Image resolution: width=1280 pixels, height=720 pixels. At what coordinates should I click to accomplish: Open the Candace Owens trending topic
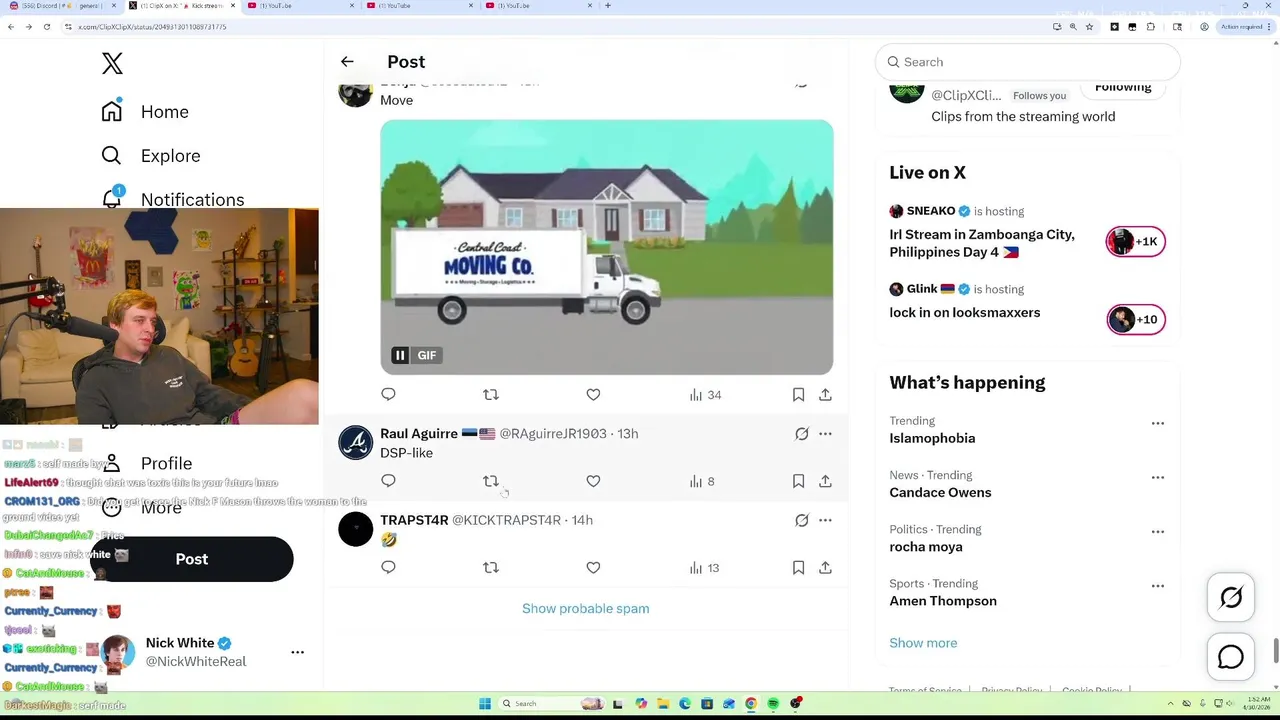[x=940, y=492]
